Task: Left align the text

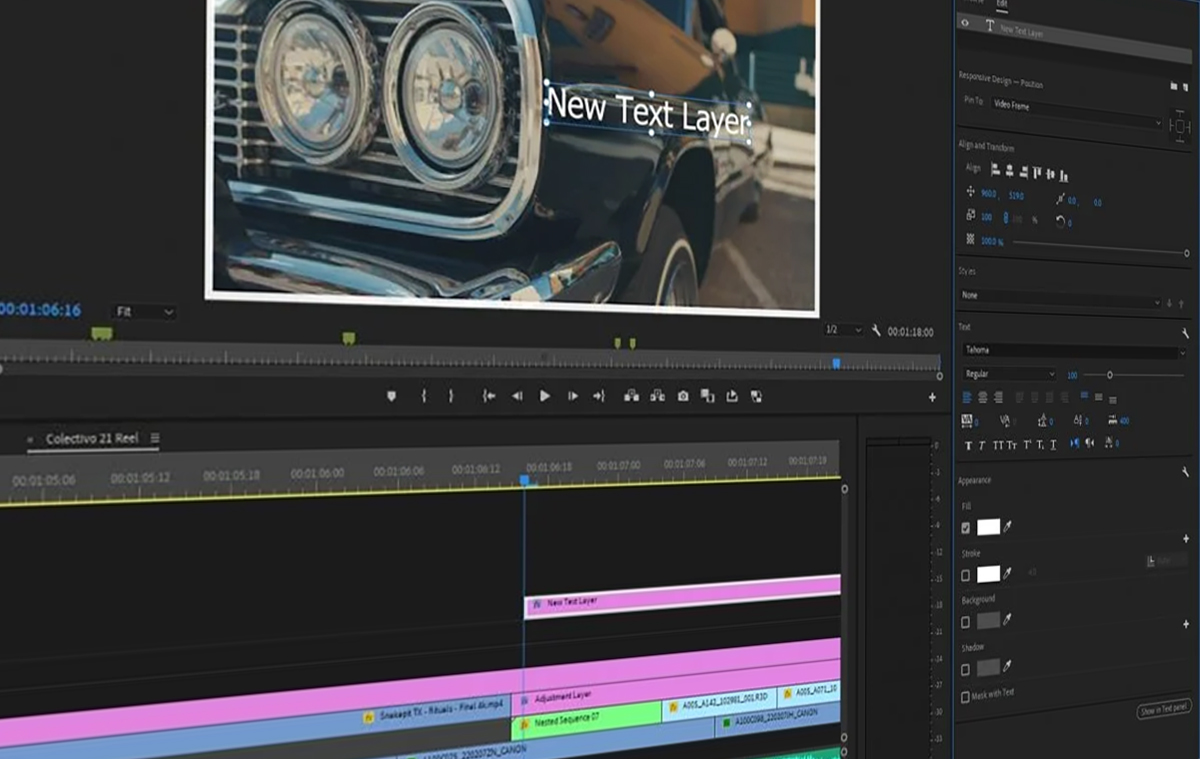Action: [967, 397]
